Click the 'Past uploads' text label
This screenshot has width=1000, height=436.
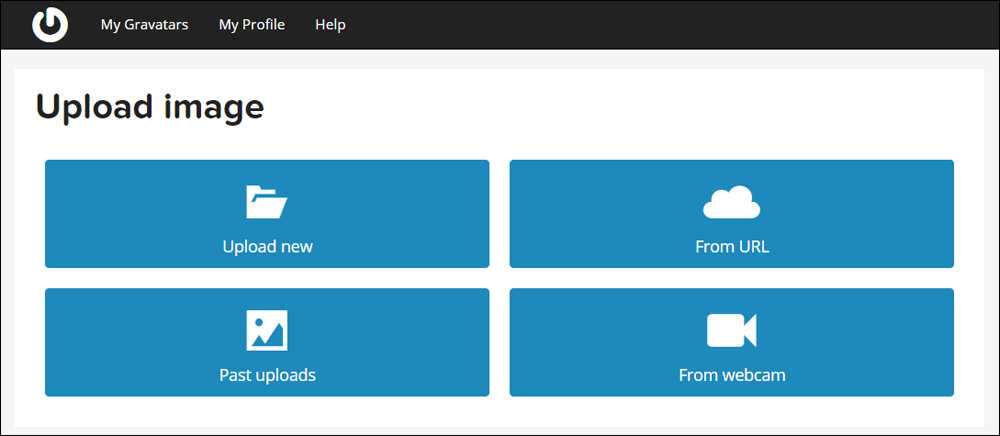click(x=268, y=375)
